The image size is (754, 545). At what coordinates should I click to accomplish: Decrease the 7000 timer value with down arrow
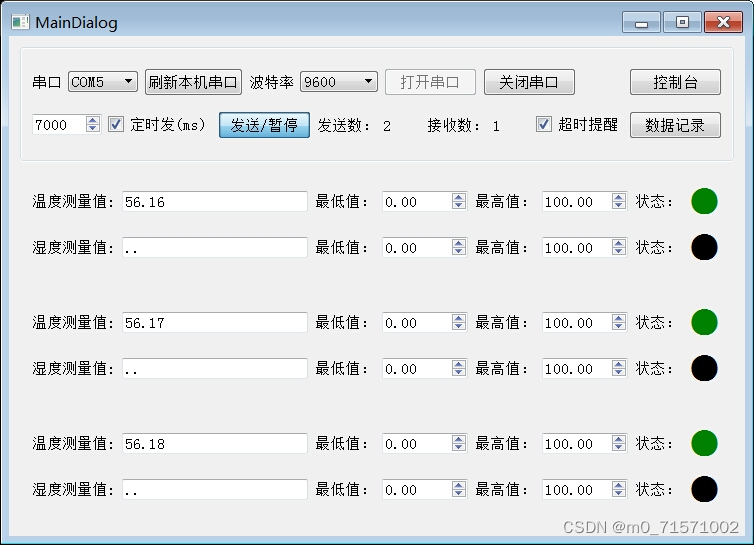93,128
